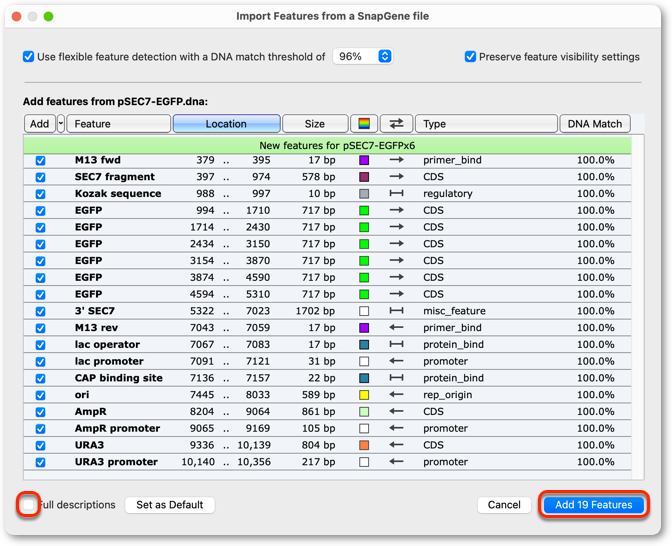The width and height of the screenshot is (672, 546).
Task: Uncheck the M13 fwd feature
Action: [40, 160]
